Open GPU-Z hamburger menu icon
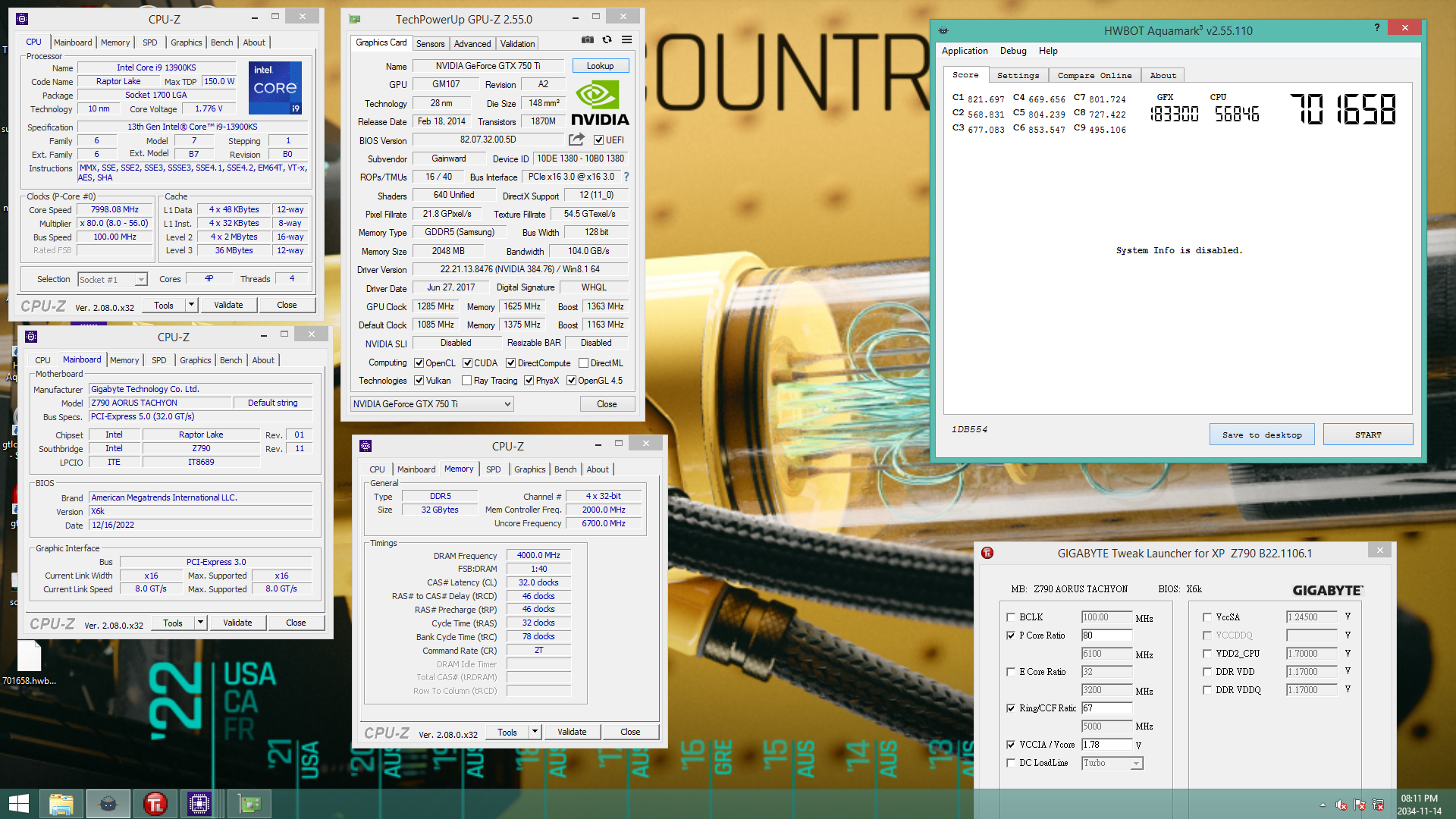The width and height of the screenshot is (1456, 819). click(626, 39)
